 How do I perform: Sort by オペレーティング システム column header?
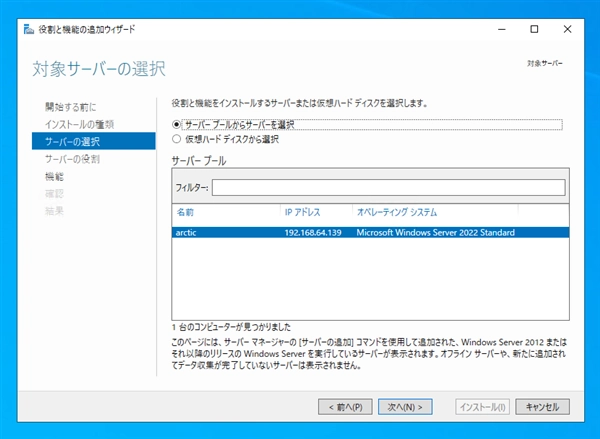click(397, 212)
